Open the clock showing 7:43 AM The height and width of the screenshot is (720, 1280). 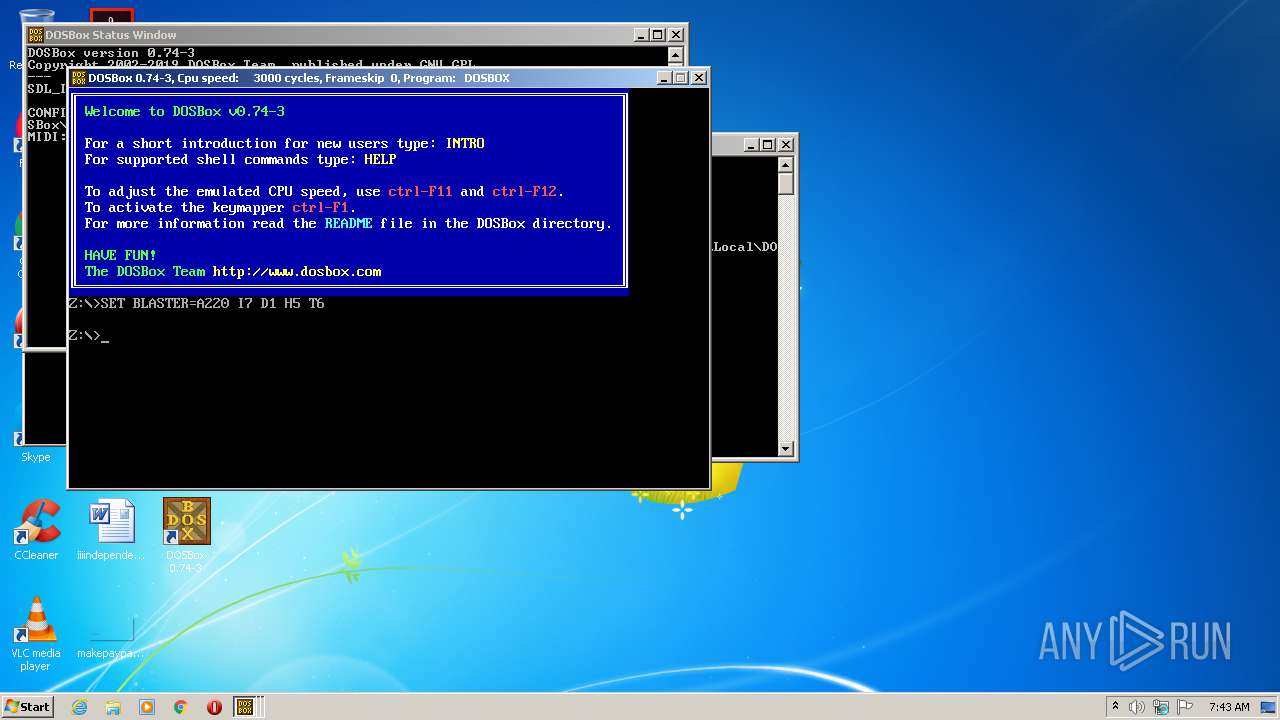pyautogui.click(x=1229, y=707)
